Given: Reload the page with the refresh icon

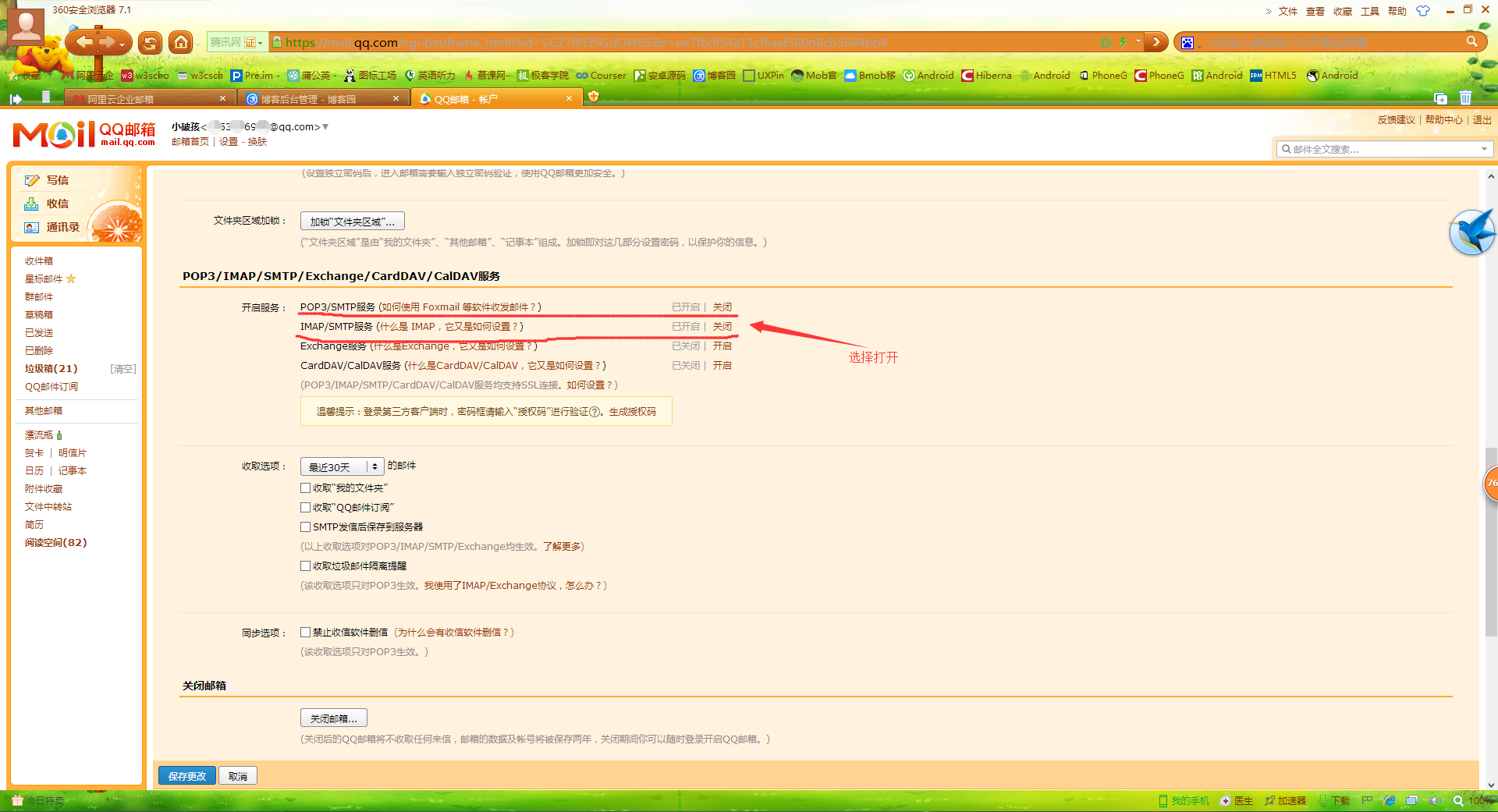Looking at the screenshot, I should [150, 43].
